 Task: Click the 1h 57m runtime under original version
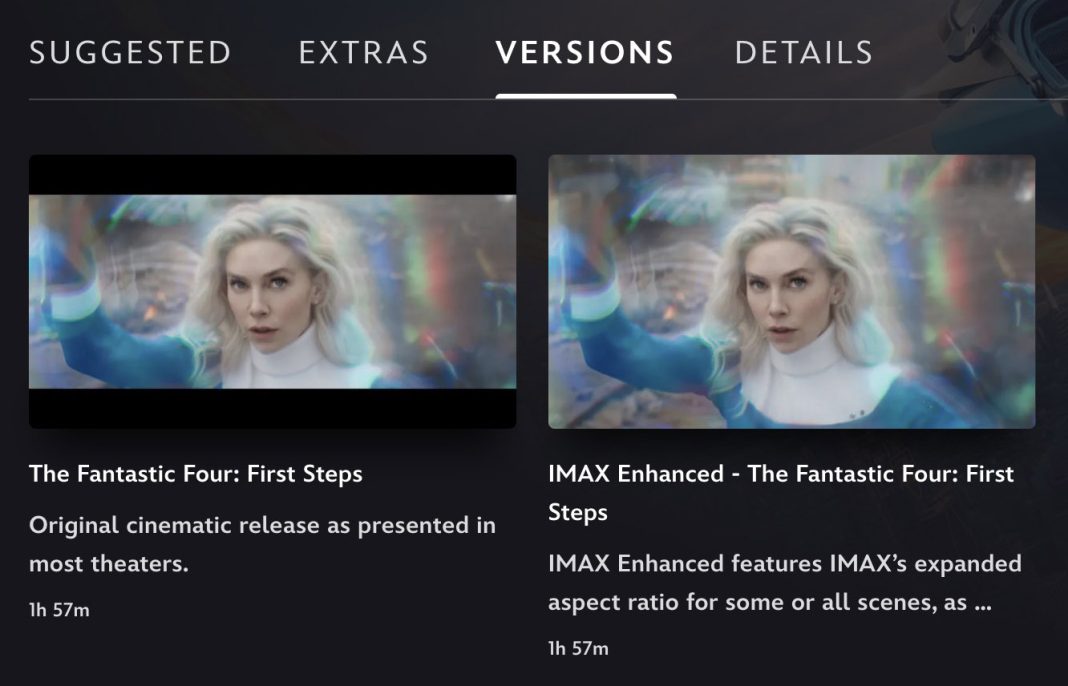click(59, 609)
